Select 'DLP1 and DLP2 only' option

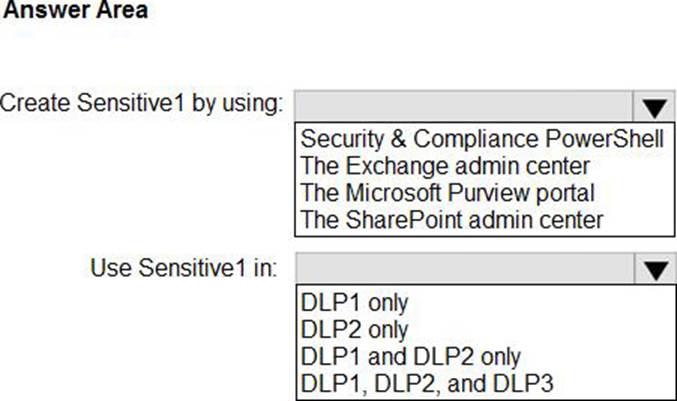pyautogui.click(x=410, y=355)
